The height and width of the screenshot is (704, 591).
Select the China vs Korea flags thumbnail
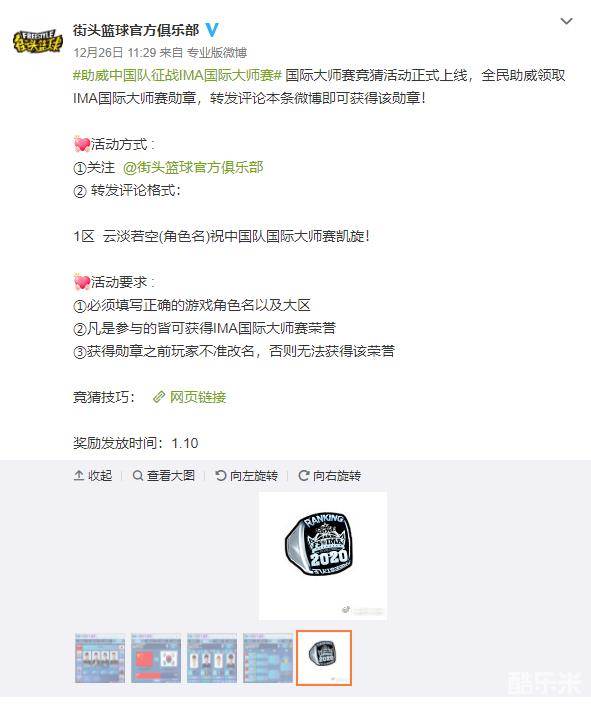point(156,658)
